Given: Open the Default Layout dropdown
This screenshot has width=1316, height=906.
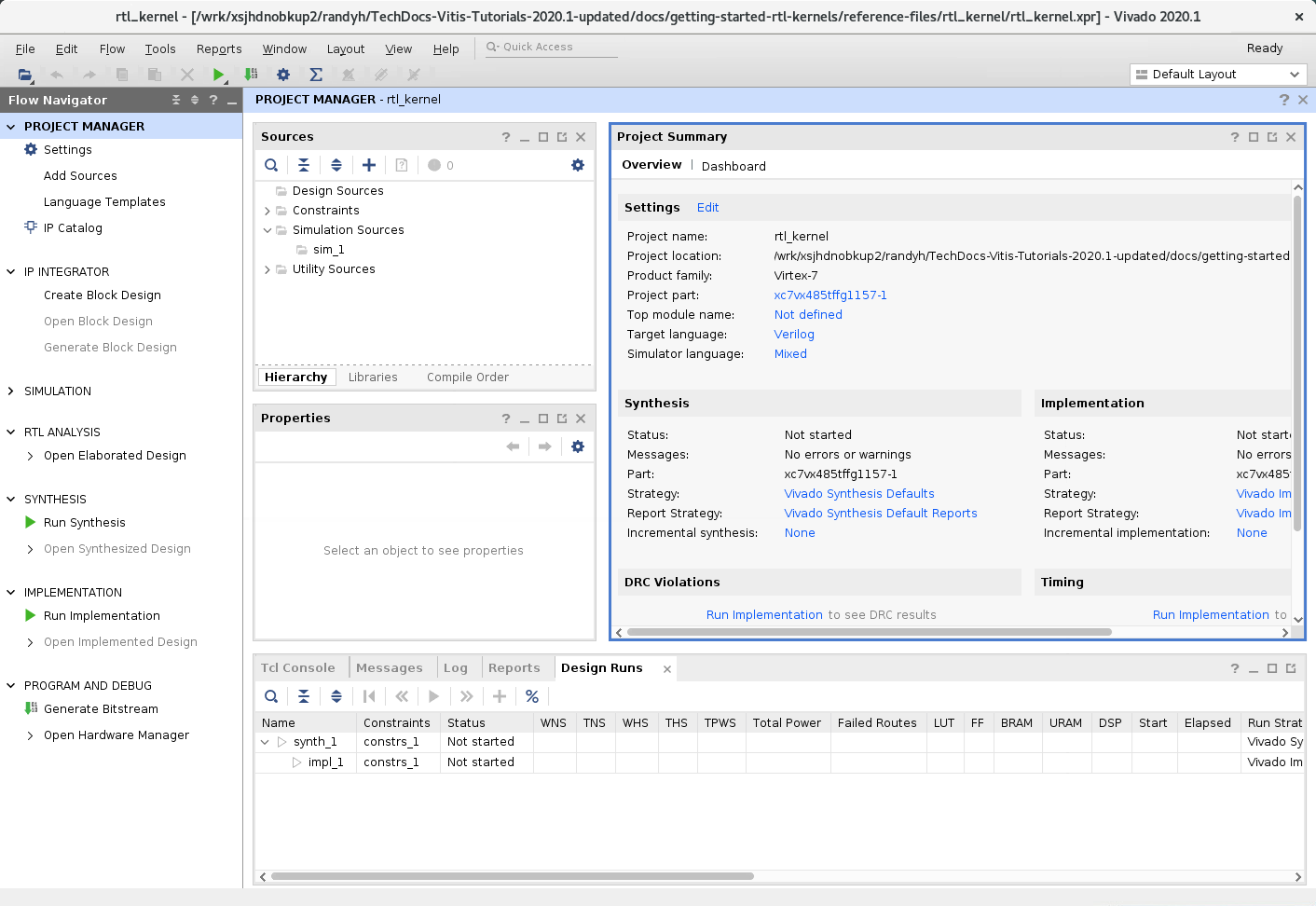Looking at the screenshot, I should (1218, 75).
